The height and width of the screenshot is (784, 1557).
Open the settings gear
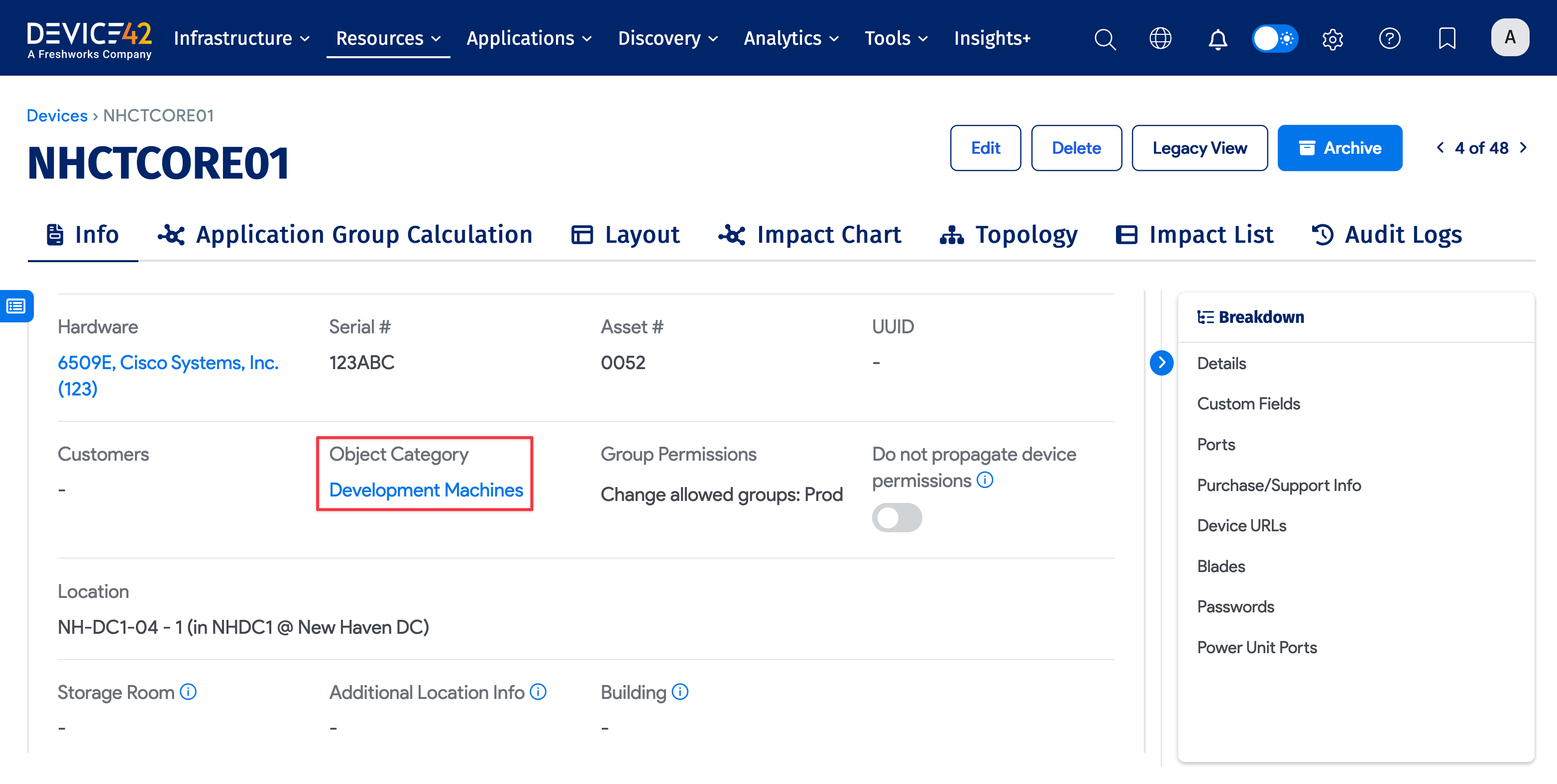tap(1332, 38)
